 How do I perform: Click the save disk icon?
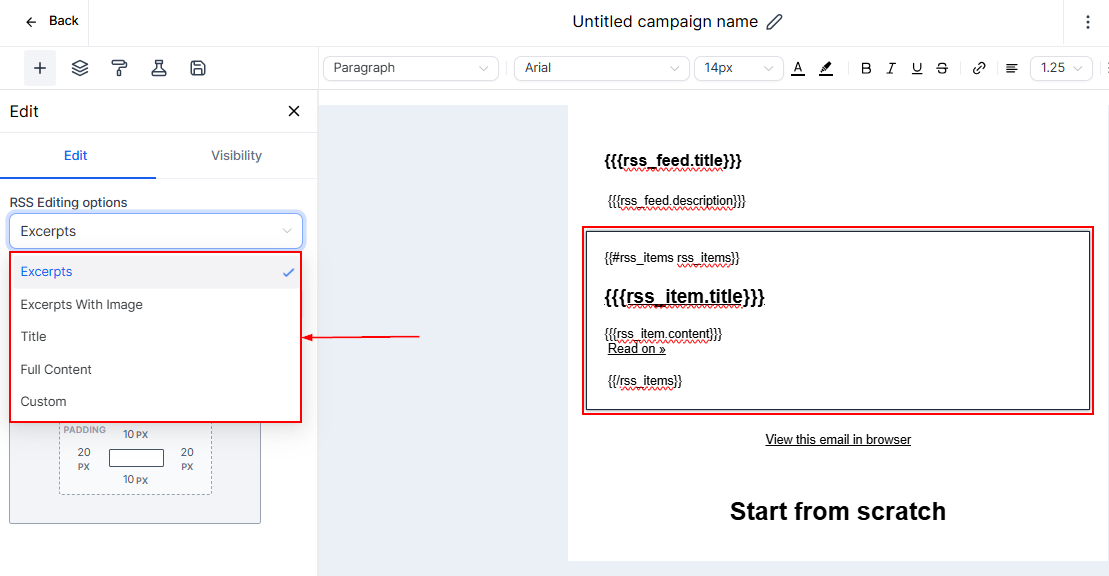click(x=198, y=68)
